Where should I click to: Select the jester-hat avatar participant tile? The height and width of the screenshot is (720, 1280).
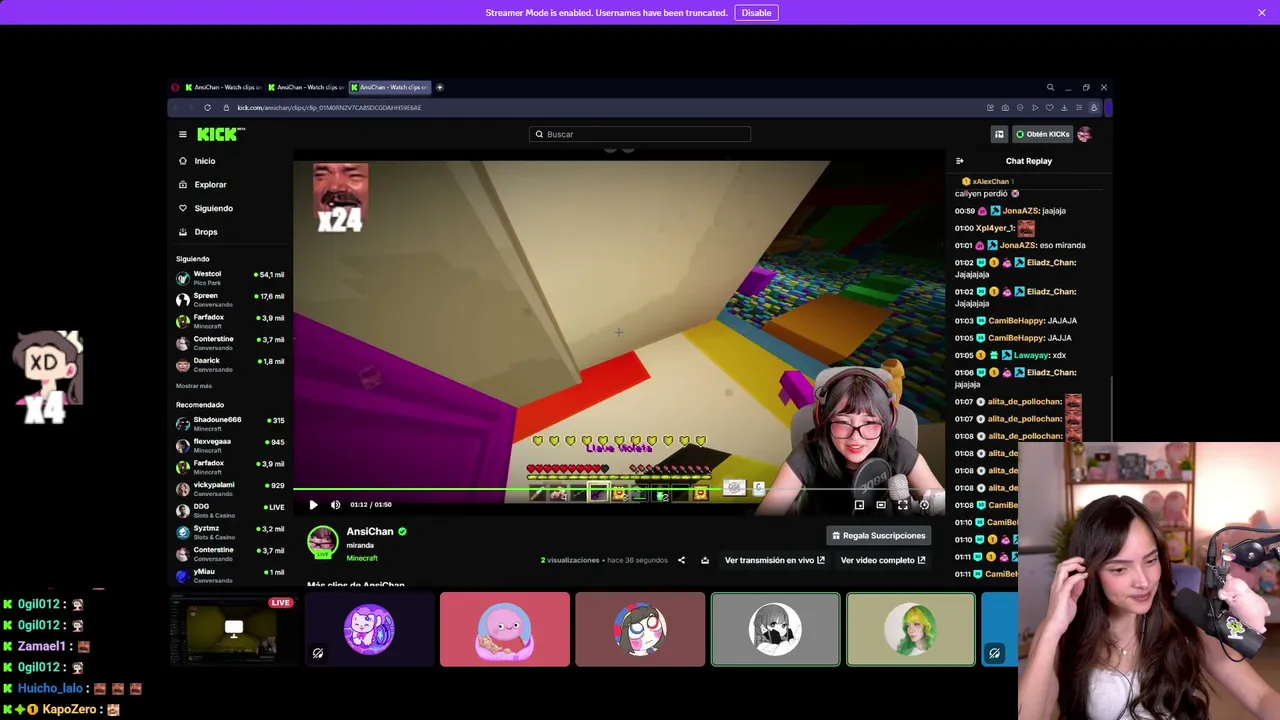pos(640,629)
